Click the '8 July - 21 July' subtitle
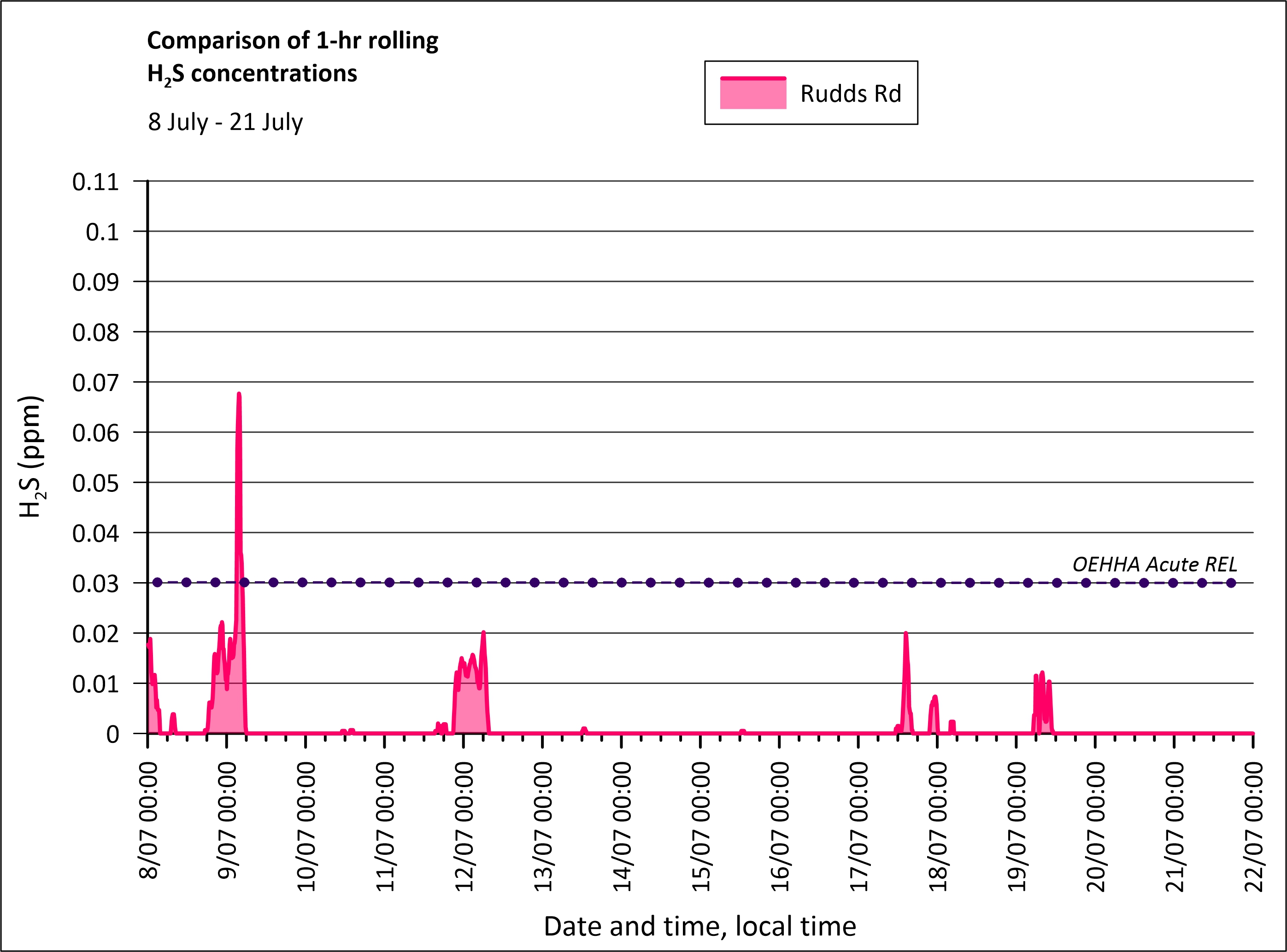Viewport: 1287px width, 952px height. pos(225,122)
